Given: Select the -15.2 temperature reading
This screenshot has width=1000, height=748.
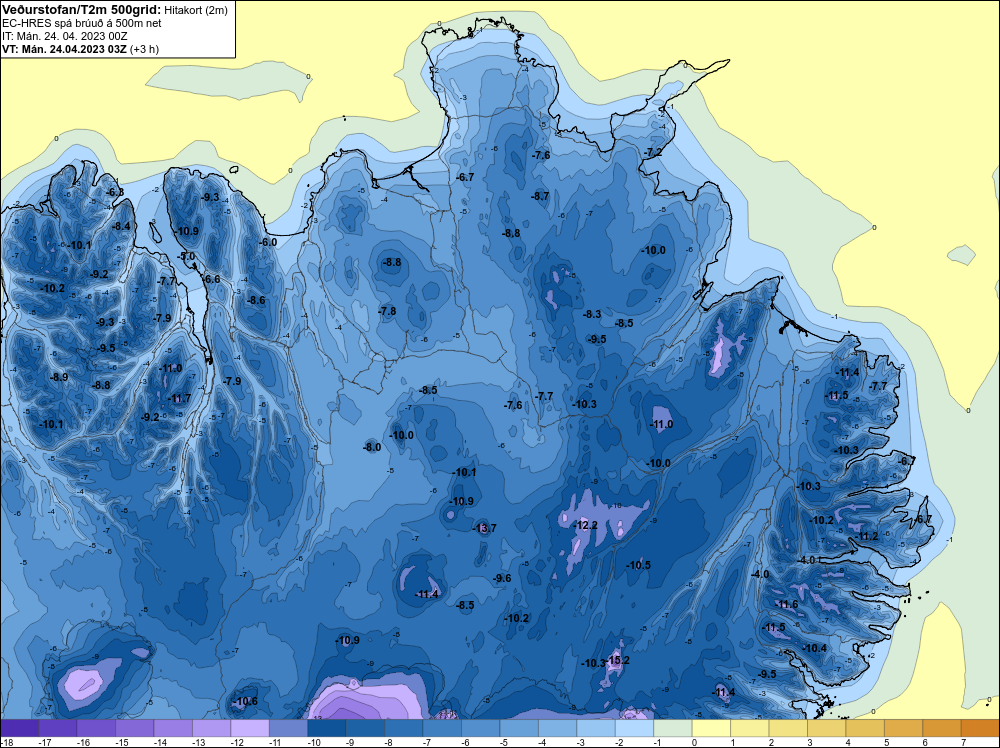Looking at the screenshot, I should pos(618,660).
